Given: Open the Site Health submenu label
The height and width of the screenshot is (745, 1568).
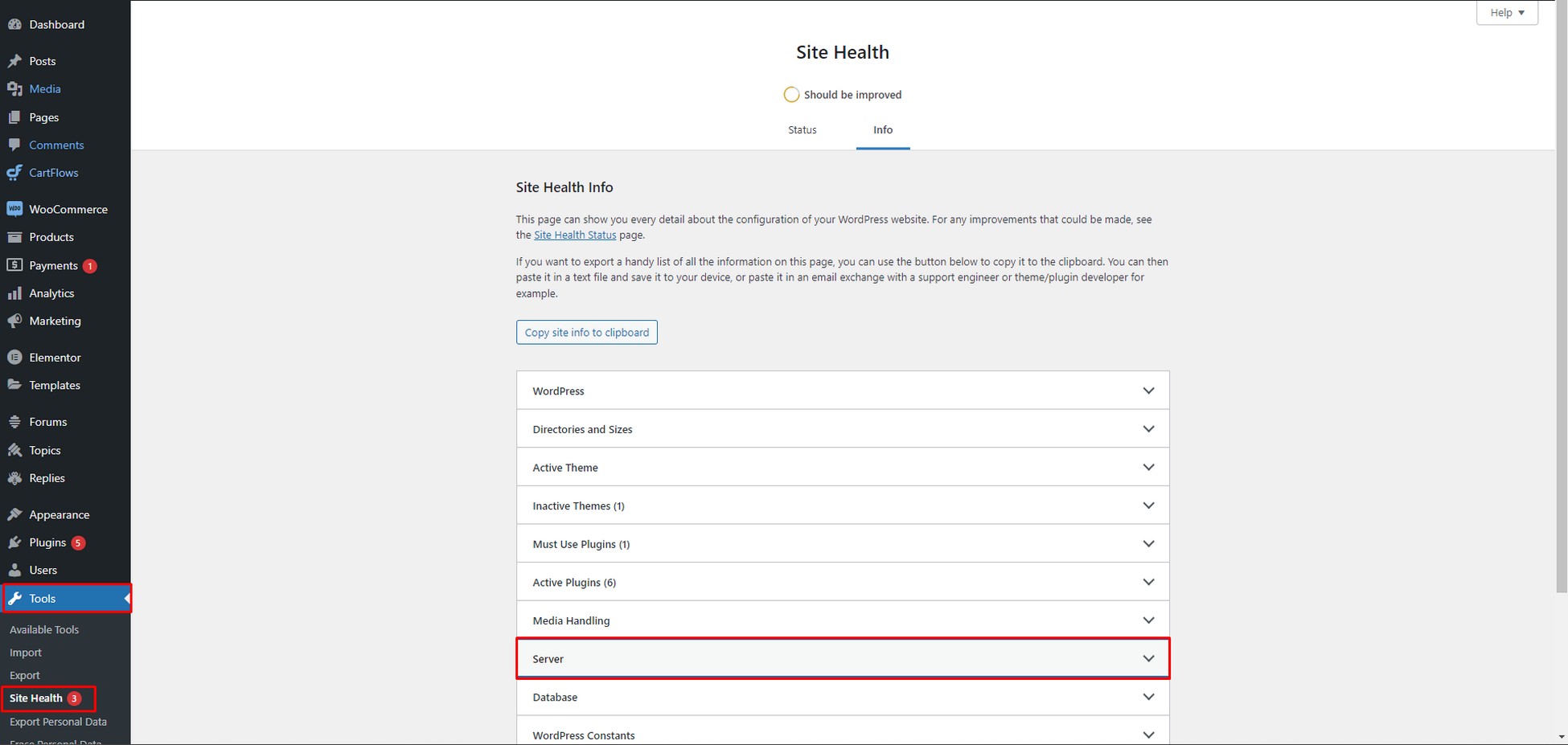Looking at the screenshot, I should [x=36, y=698].
